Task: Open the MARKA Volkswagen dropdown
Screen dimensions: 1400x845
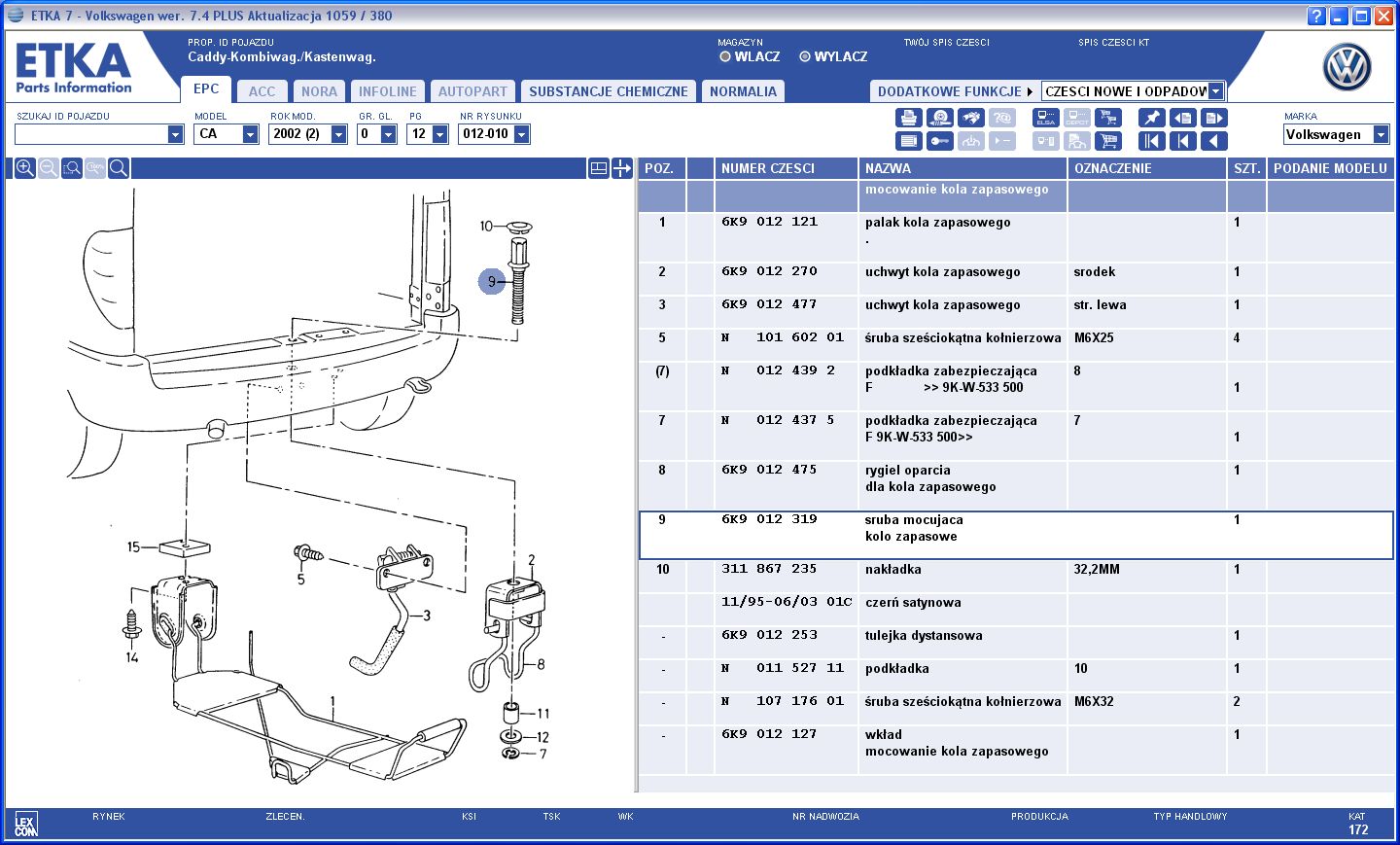Action: [1381, 134]
